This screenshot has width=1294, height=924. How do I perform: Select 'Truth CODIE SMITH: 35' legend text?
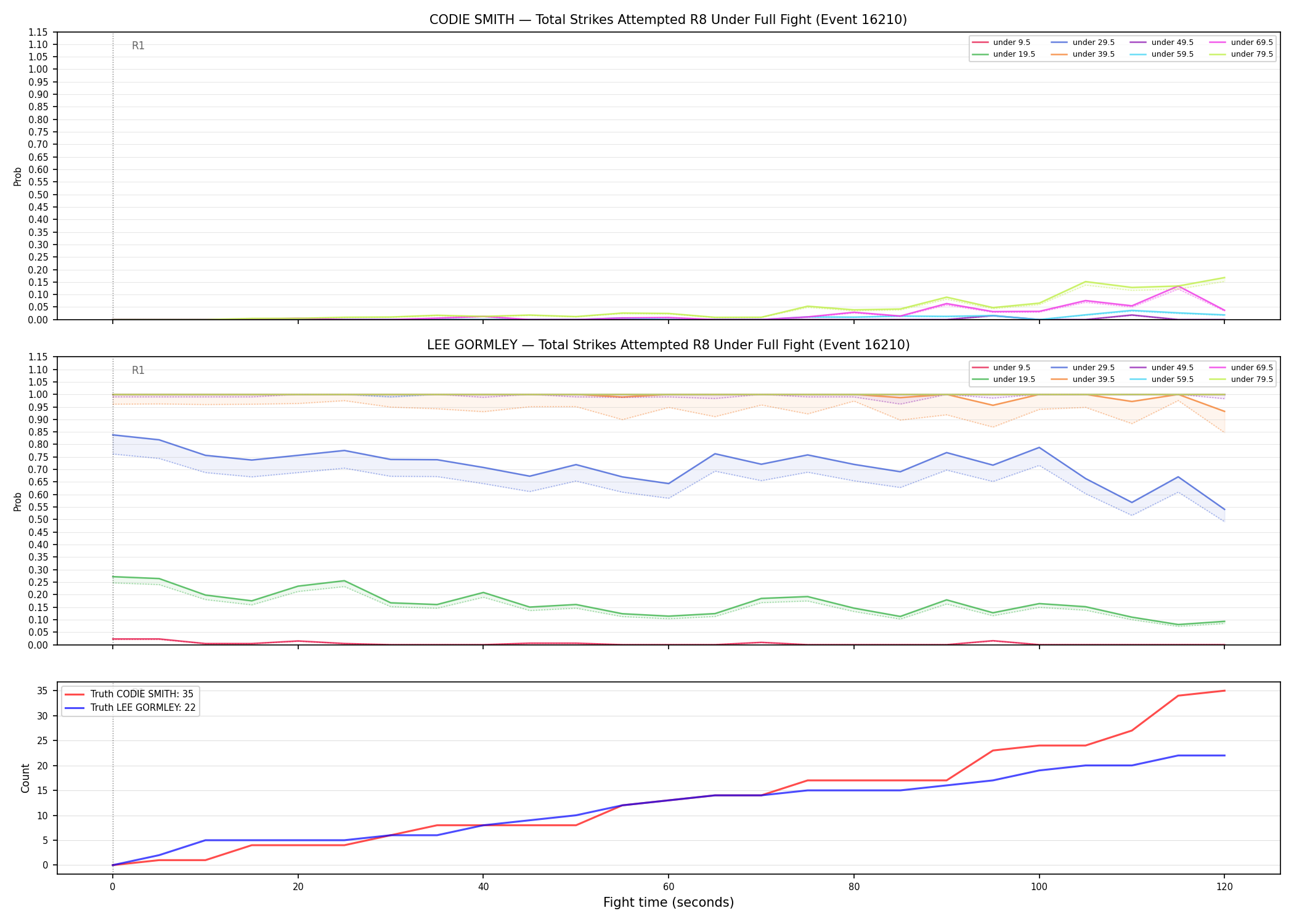click(142, 694)
